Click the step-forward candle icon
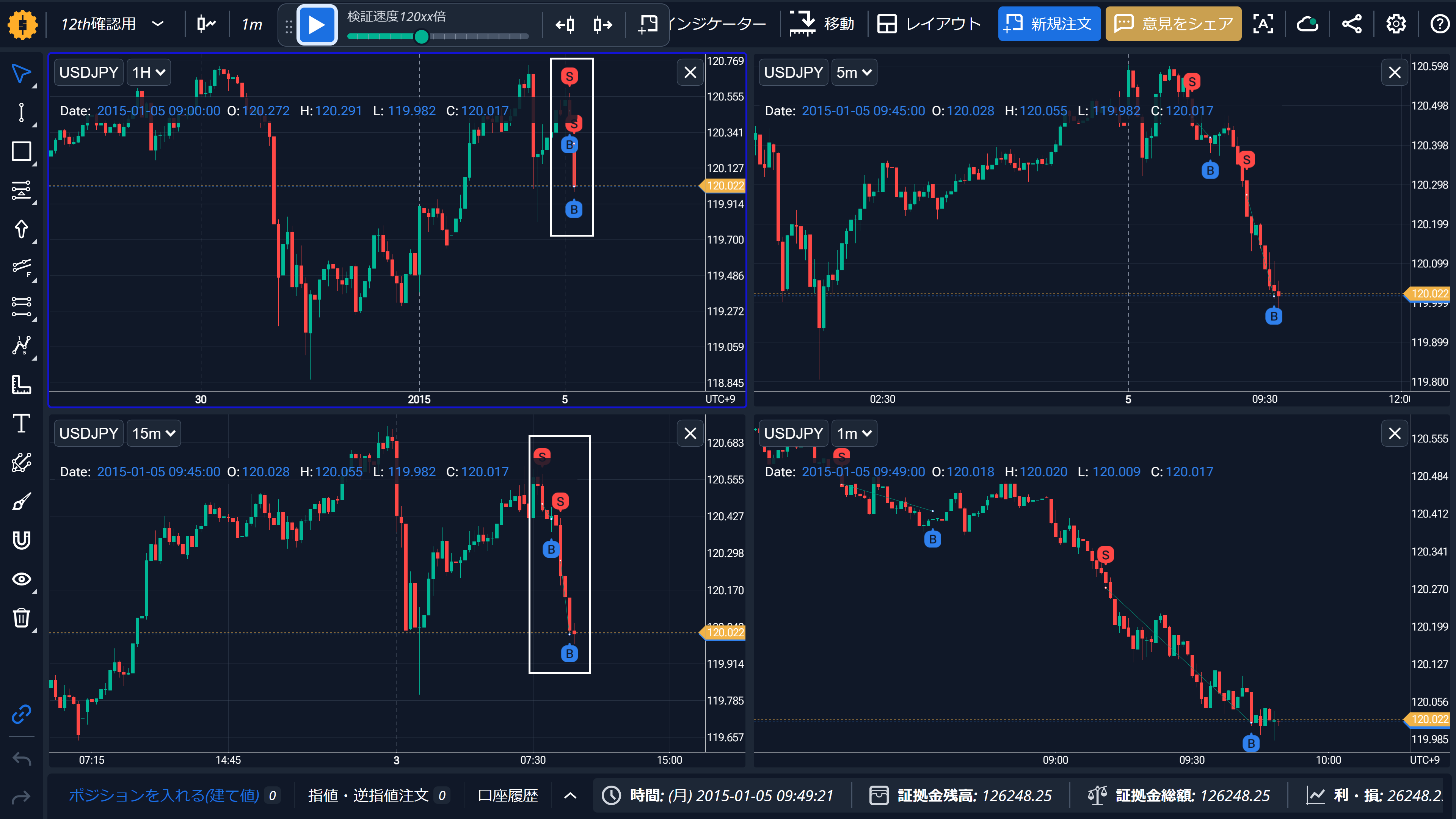This screenshot has height=819, width=1456. 602,24
